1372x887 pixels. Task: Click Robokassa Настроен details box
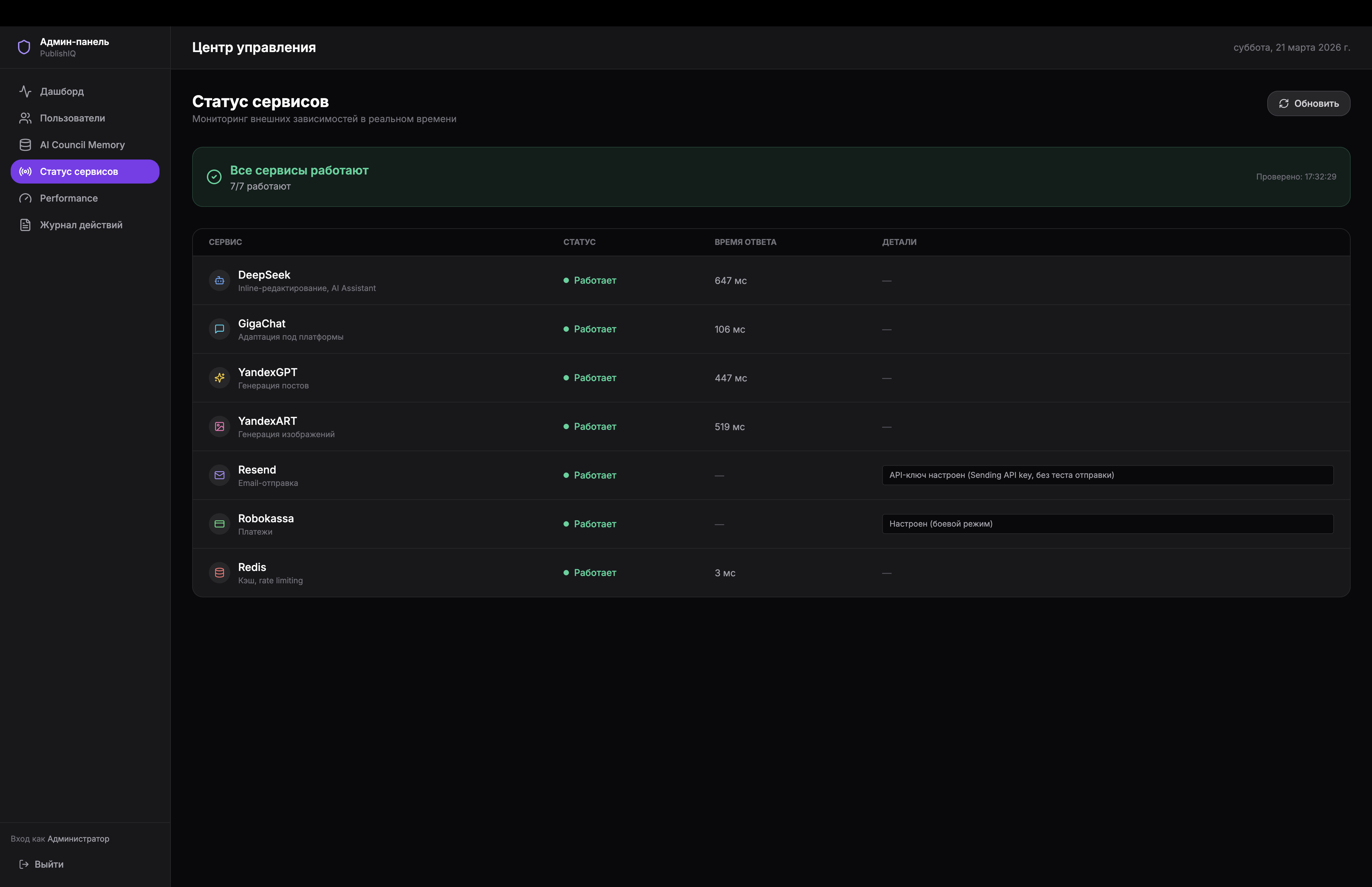[x=1107, y=524]
